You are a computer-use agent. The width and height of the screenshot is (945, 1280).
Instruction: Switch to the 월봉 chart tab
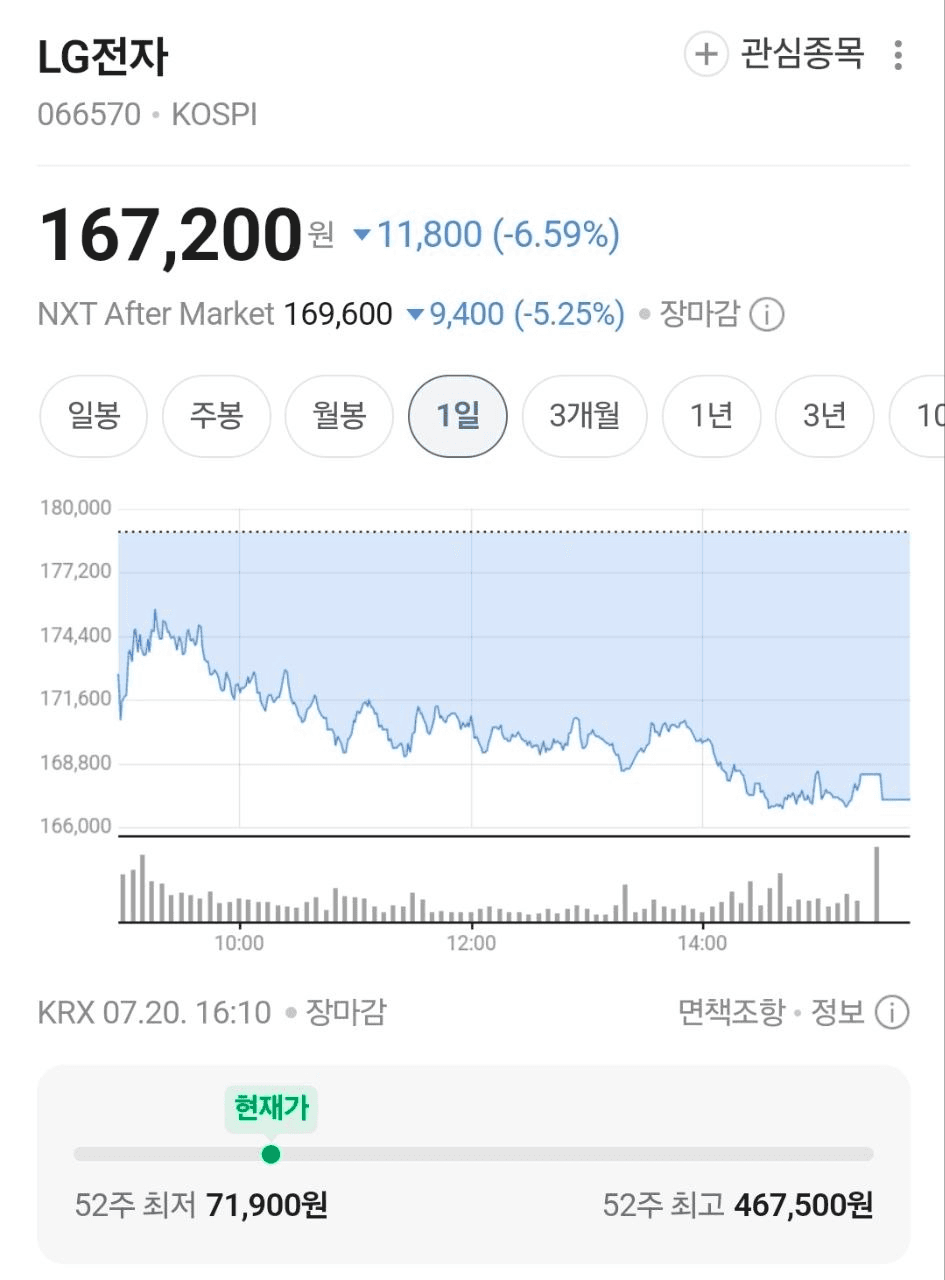tap(340, 416)
